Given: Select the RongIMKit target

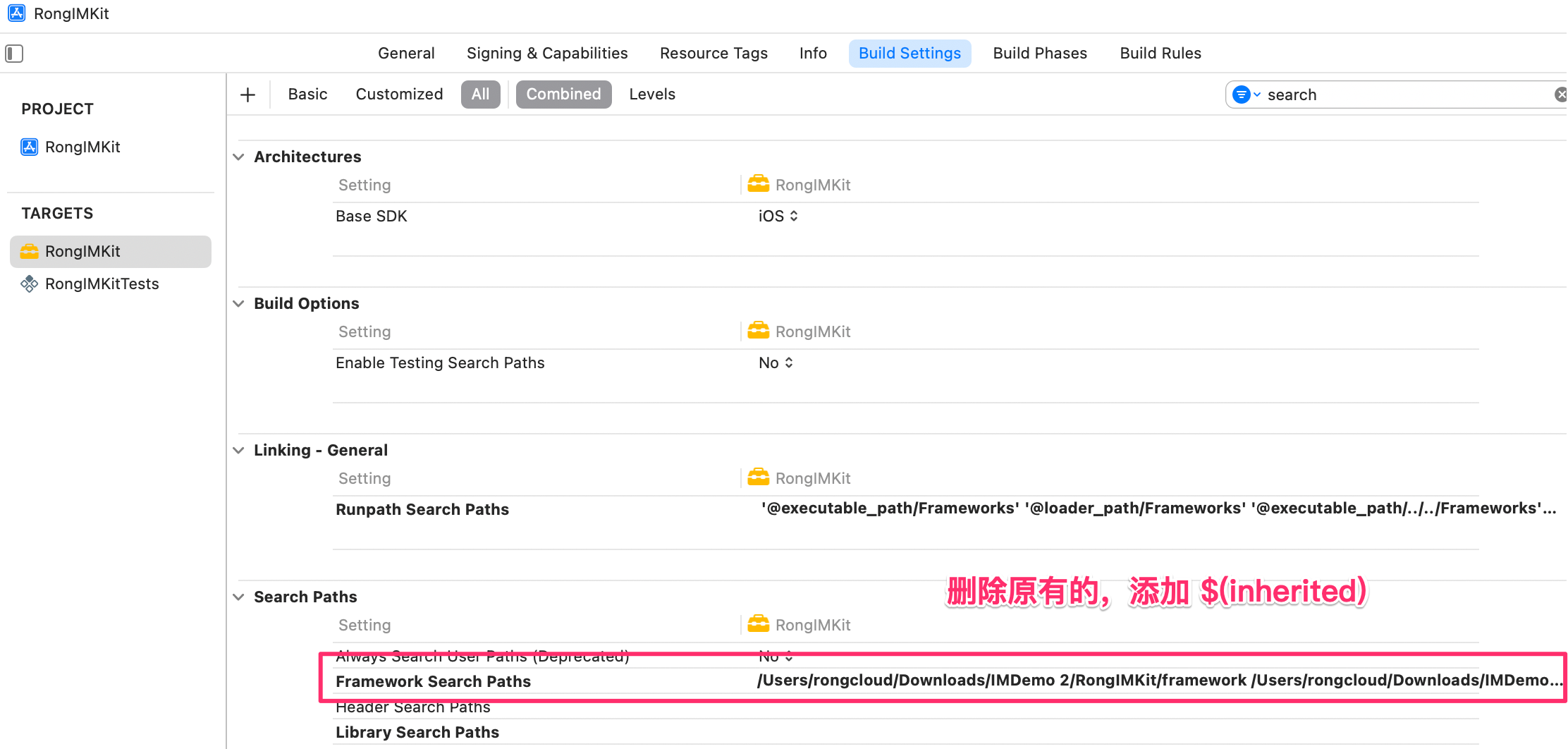Looking at the screenshot, I should coord(111,252).
